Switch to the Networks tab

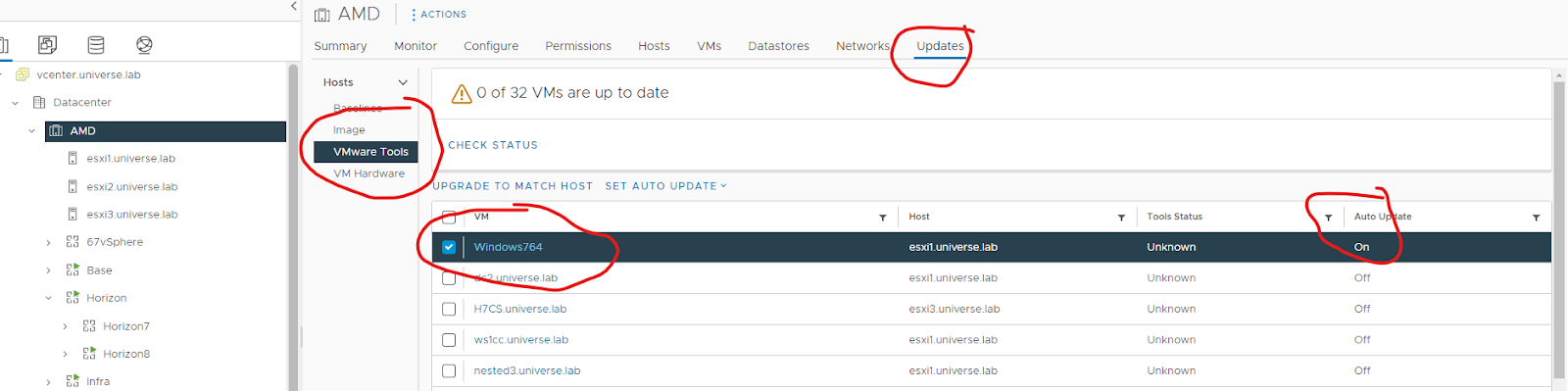click(x=862, y=46)
